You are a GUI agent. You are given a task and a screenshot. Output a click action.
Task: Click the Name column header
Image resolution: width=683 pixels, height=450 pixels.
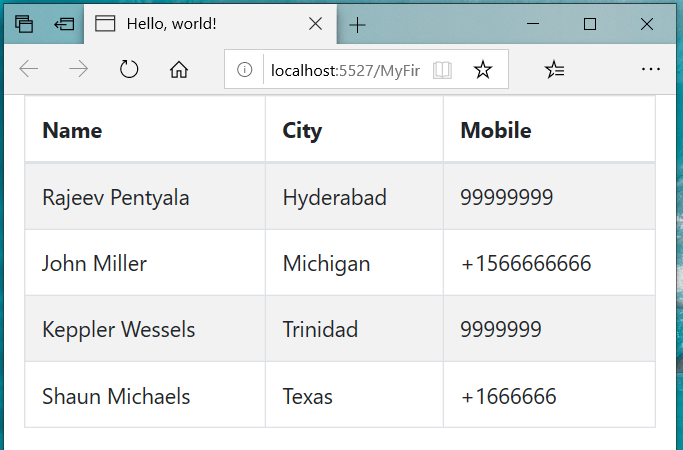coord(72,130)
